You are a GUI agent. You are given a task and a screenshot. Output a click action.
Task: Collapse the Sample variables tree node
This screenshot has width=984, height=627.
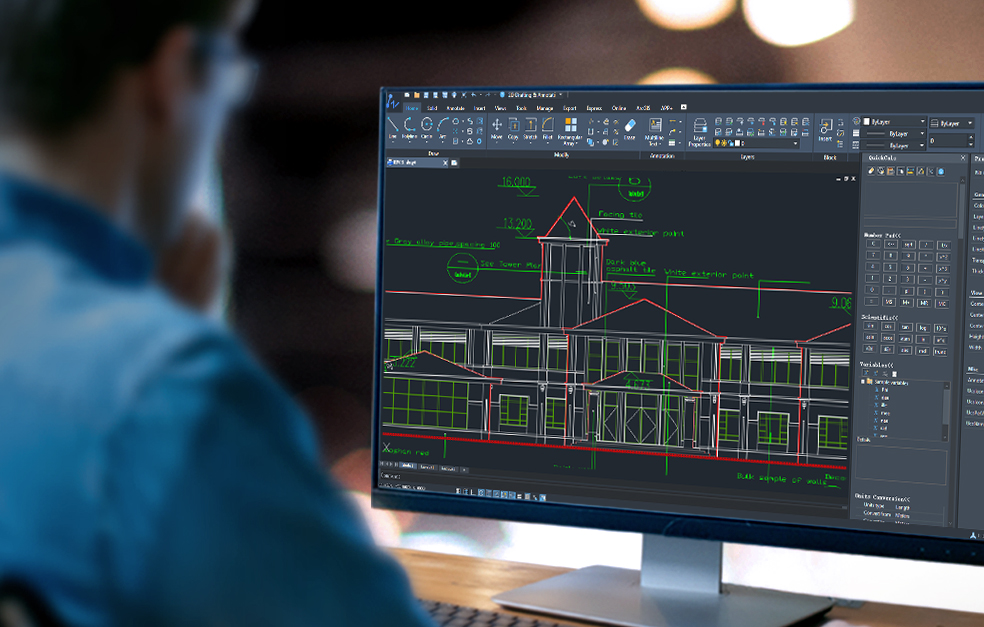point(864,382)
